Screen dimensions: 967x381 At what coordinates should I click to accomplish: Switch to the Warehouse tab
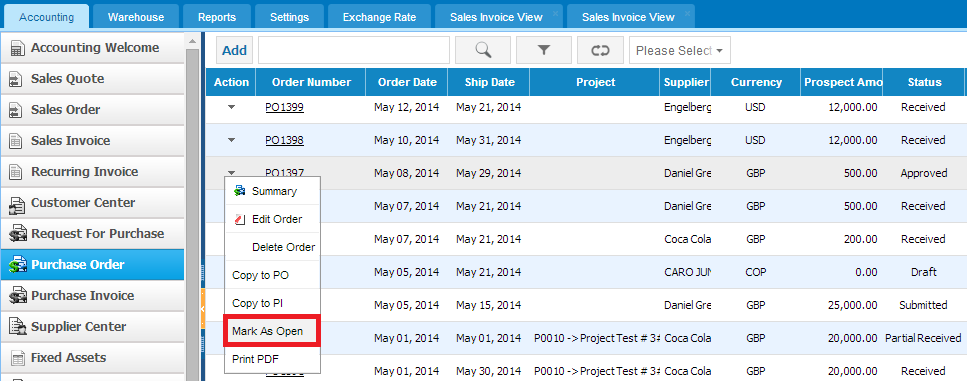136,17
